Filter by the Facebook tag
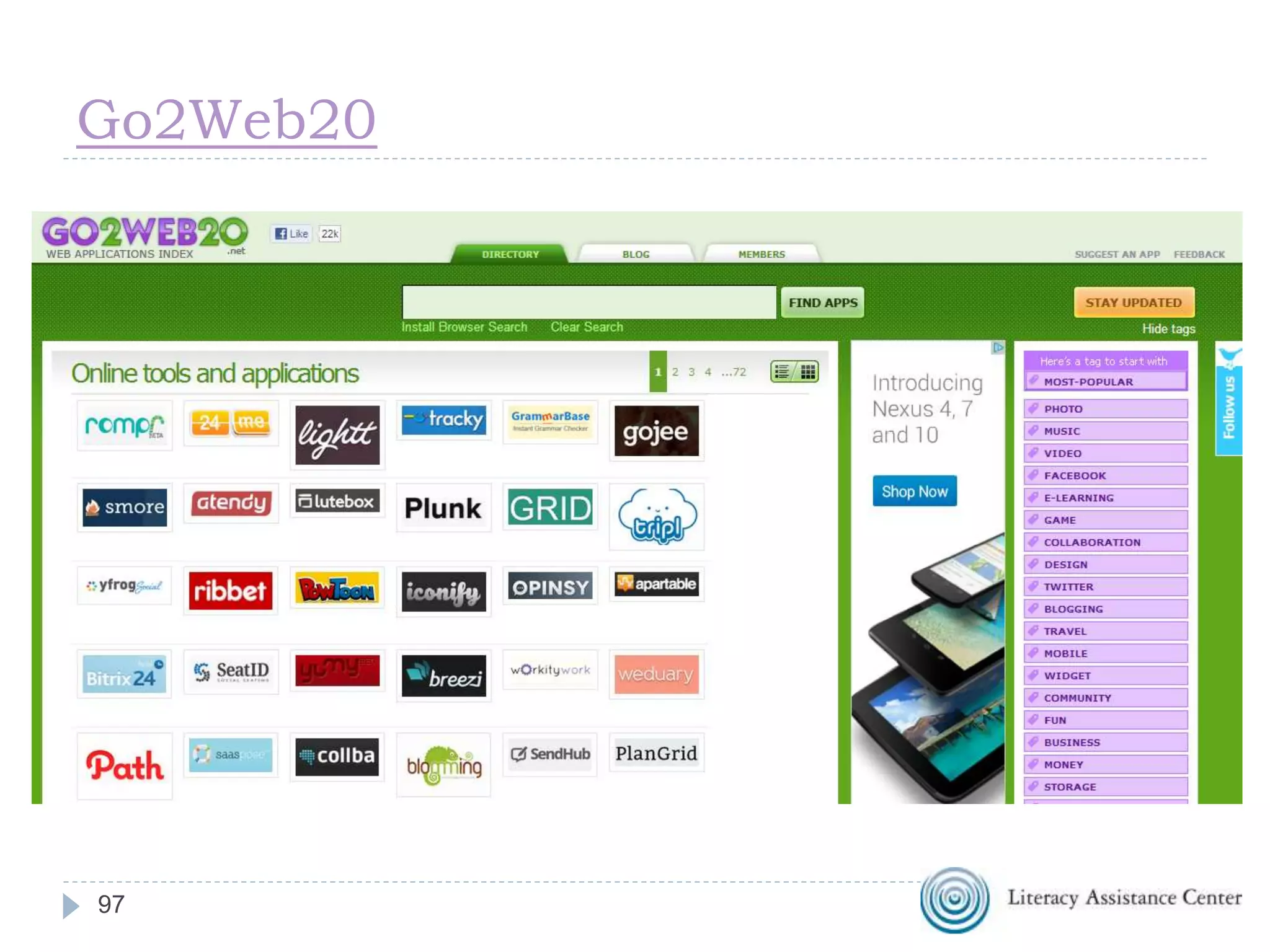The image size is (1270, 952). point(1106,476)
